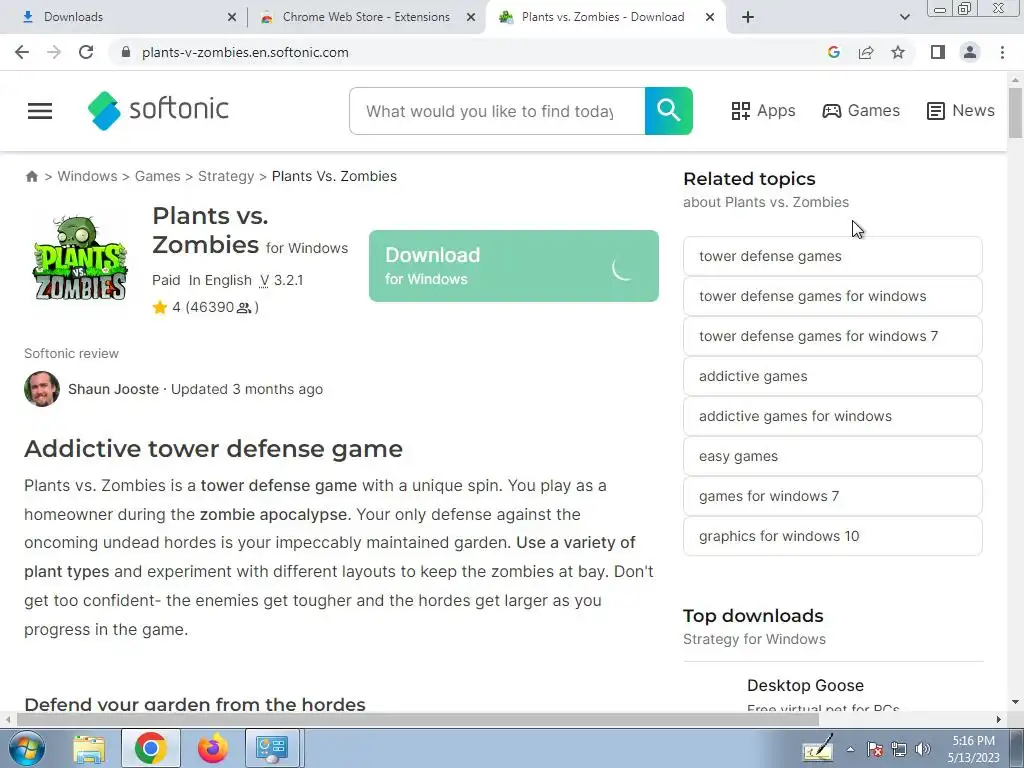Open control panel app in taskbar
Screen dimensions: 1024x768
pyautogui.click(x=272, y=748)
